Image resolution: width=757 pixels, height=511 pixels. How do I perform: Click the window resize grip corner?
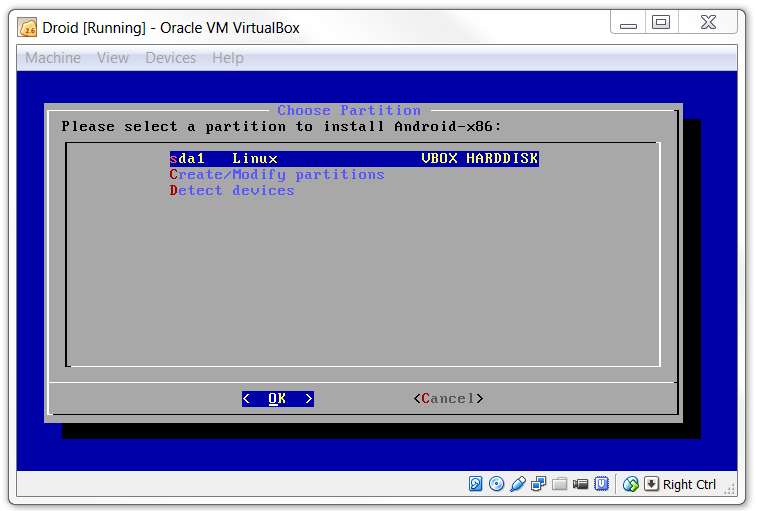tap(729, 489)
